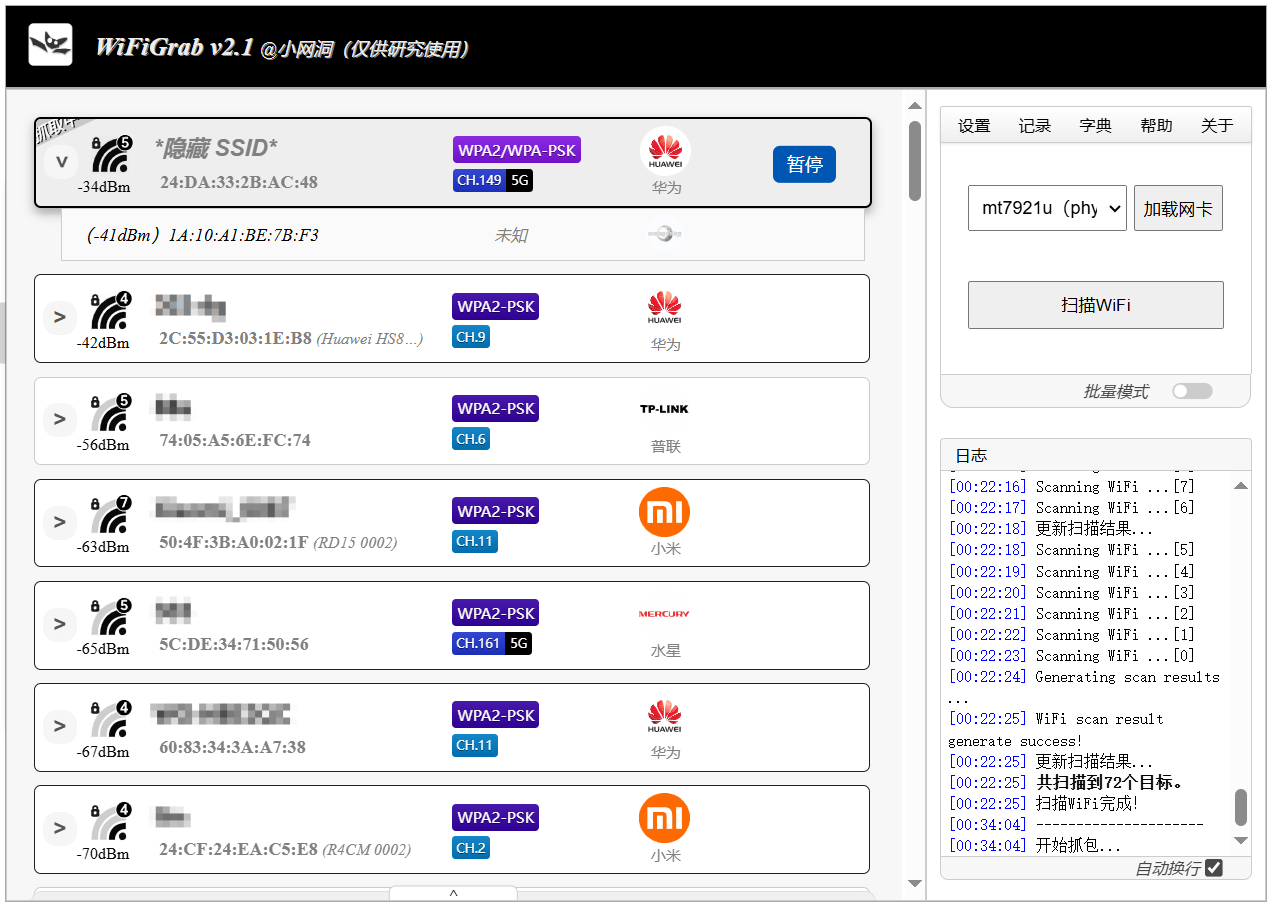Click the log panel scroll up arrow
Image resolution: width=1275 pixels, height=908 pixels.
tap(1241, 486)
